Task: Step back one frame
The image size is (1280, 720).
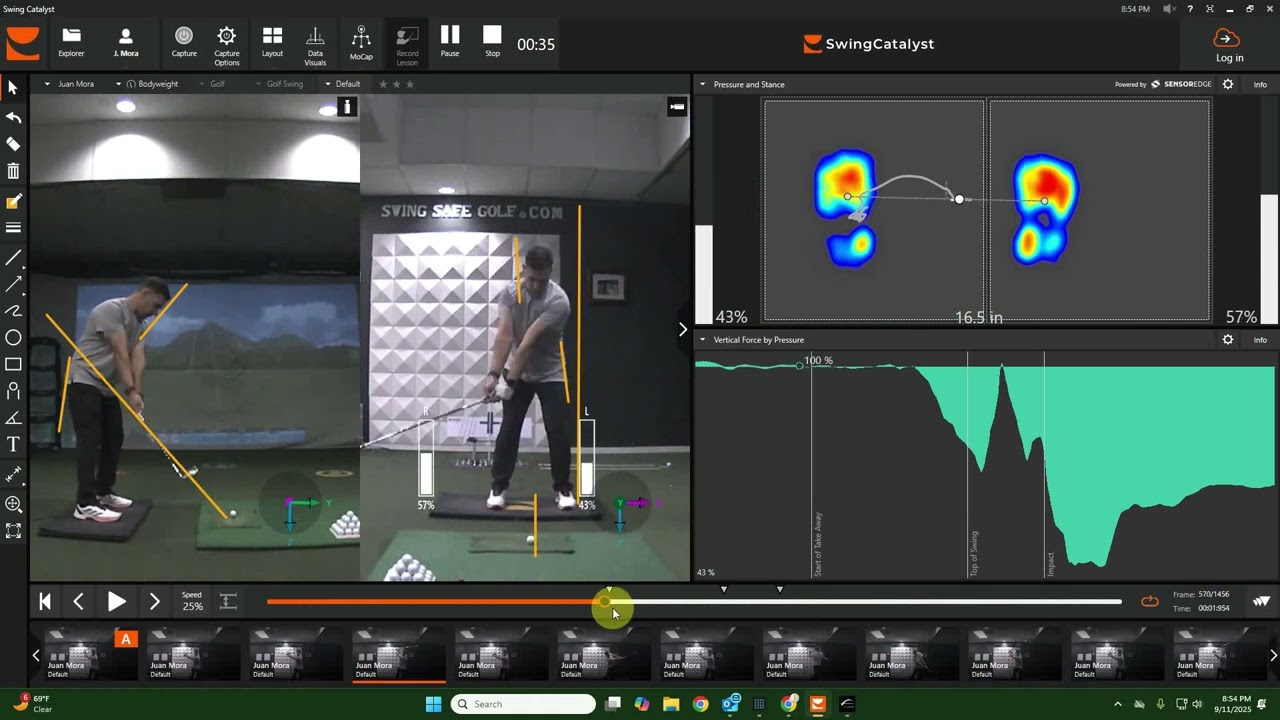Action: tap(78, 601)
